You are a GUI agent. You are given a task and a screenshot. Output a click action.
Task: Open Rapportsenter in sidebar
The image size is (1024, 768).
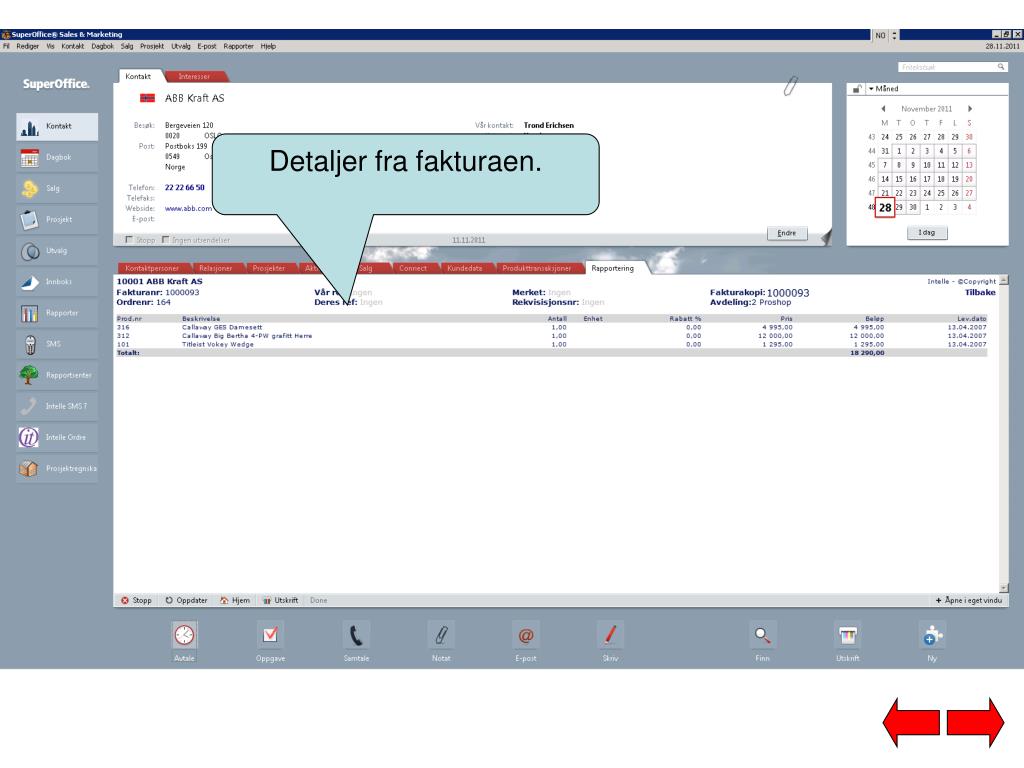coord(57,375)
